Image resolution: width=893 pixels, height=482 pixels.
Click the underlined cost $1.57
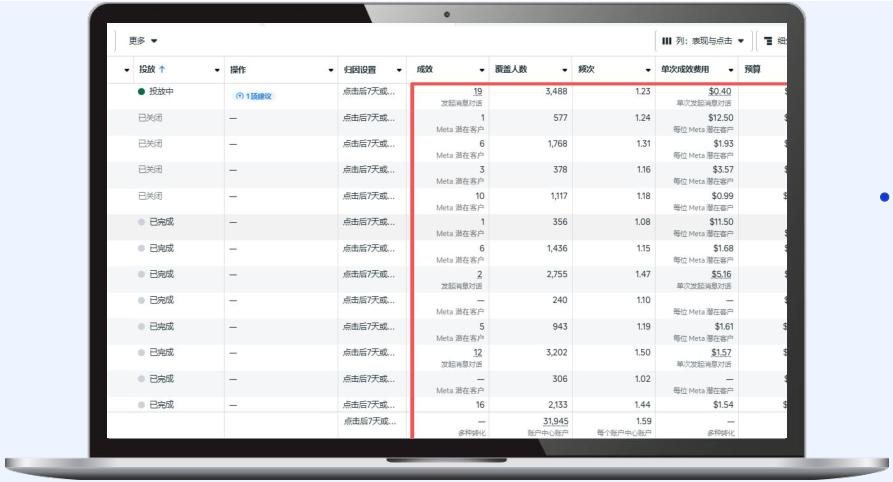(x=721, y=353)
